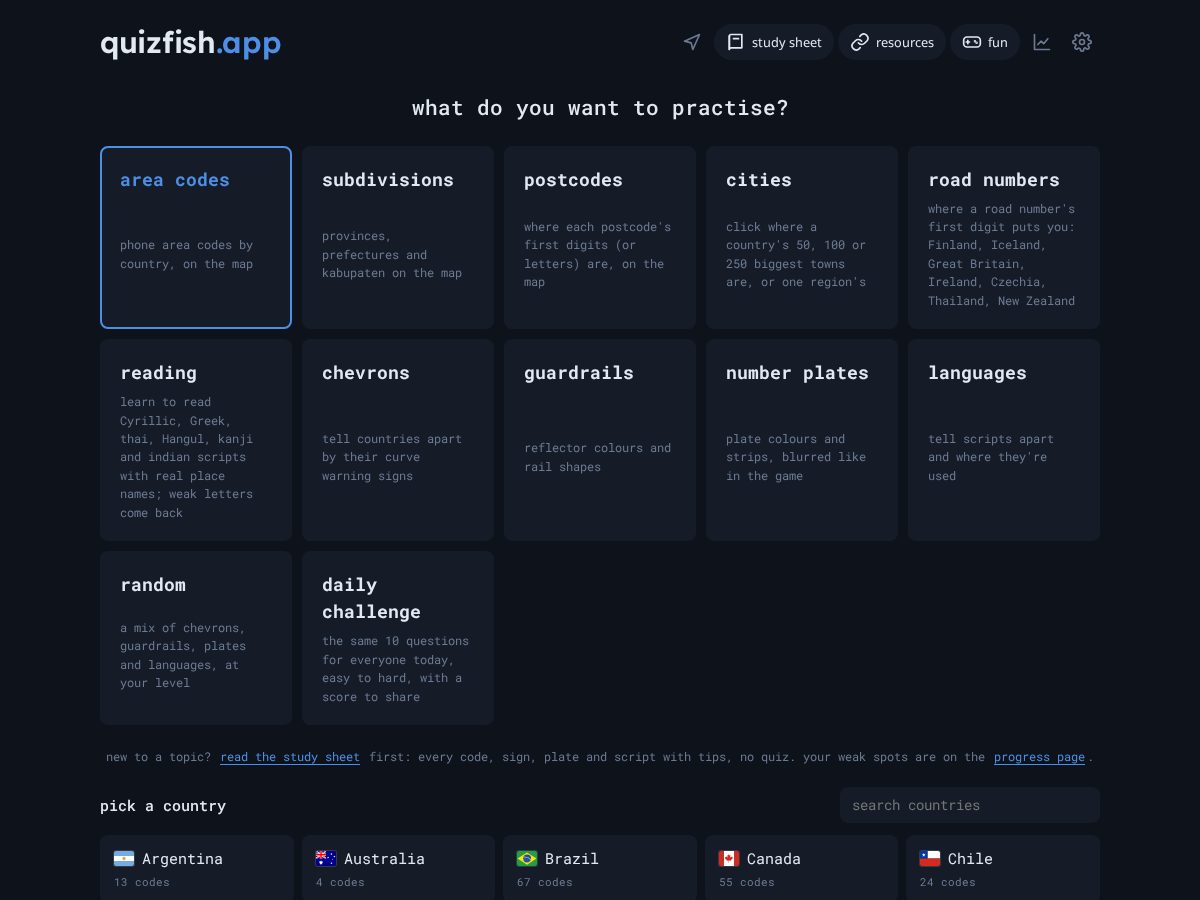1200x900 pixels.
Task: Click the Argentina flag icon
Action: [x=124, y=858]
